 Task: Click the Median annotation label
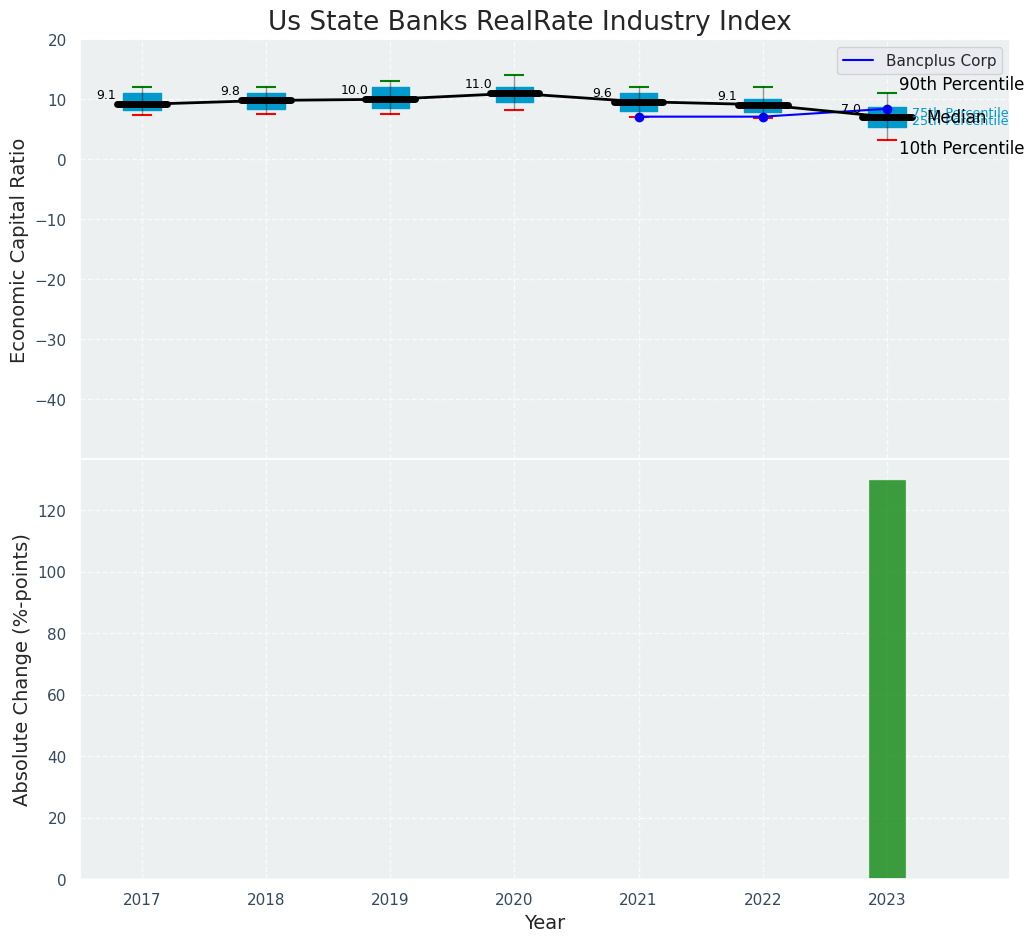(x=956, y=118)
